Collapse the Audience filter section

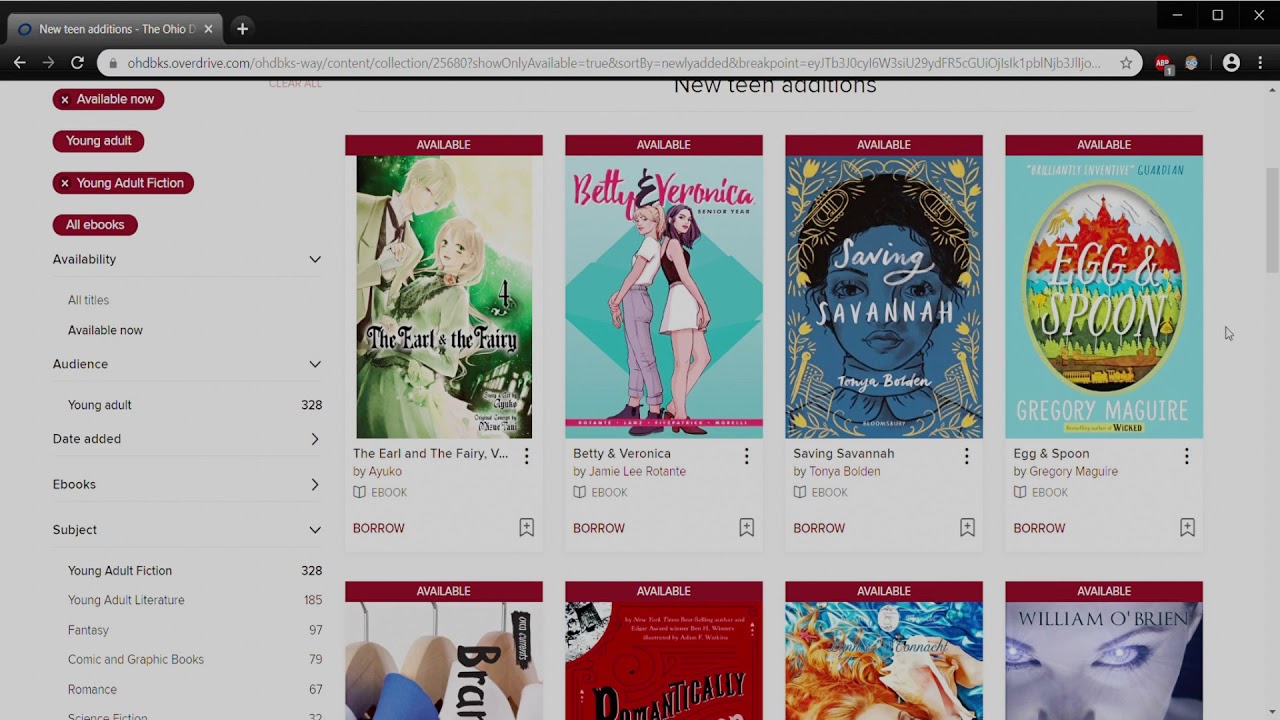tap(315, 364)
